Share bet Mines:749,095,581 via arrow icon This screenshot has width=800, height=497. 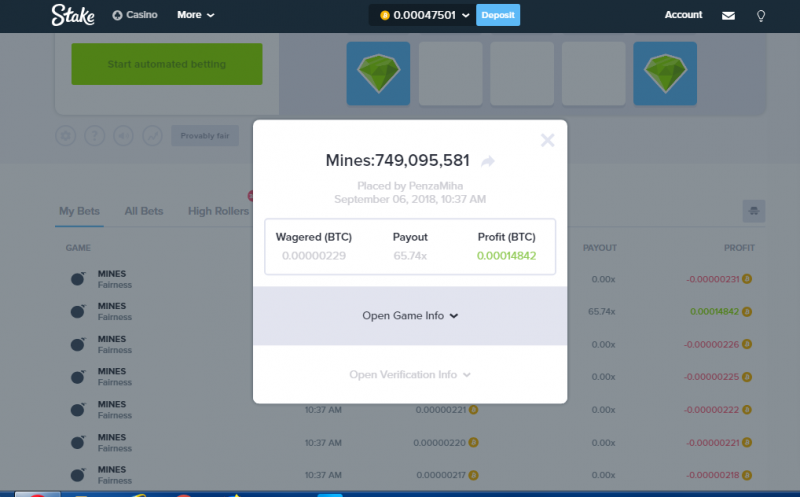[x=488, y=161]
